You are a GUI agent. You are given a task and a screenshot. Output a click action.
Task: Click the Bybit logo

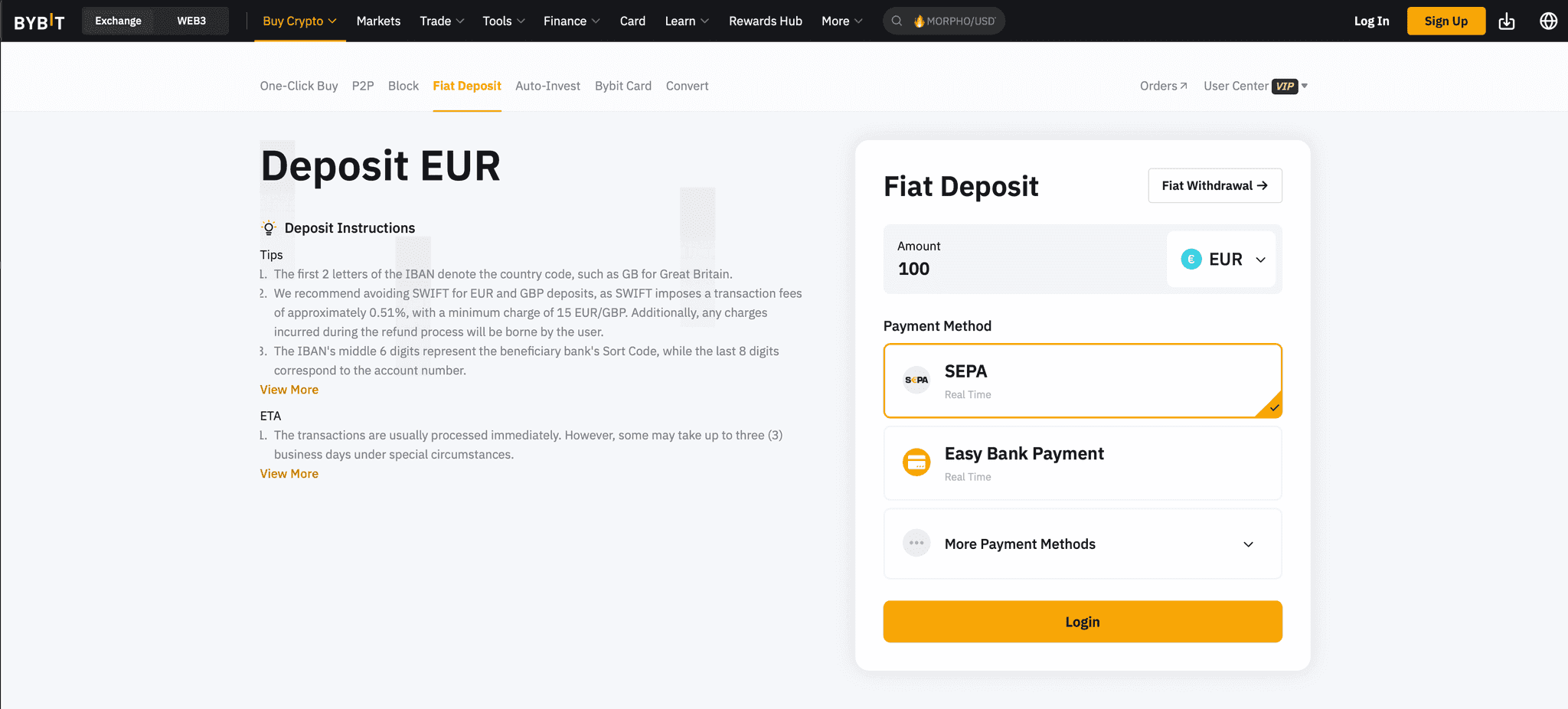point(38,21)
